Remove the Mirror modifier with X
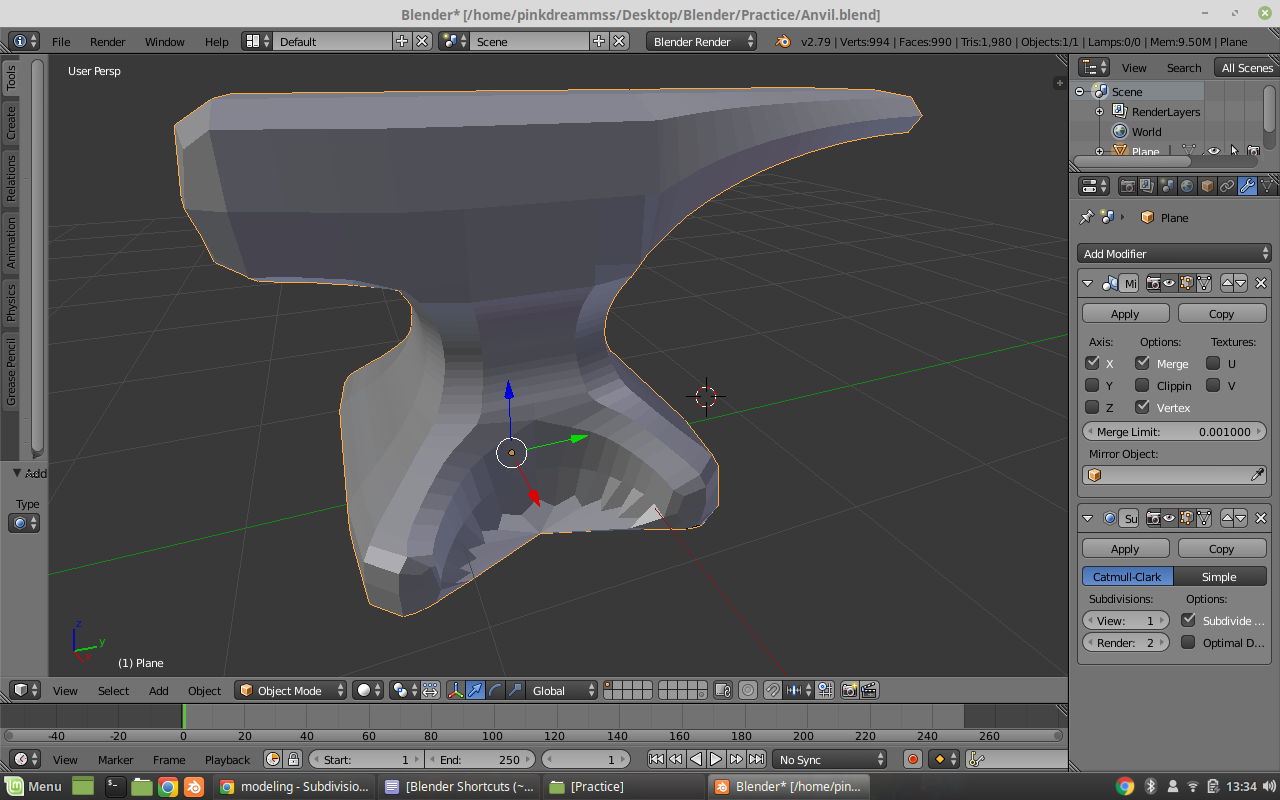 click(1261, 284)
